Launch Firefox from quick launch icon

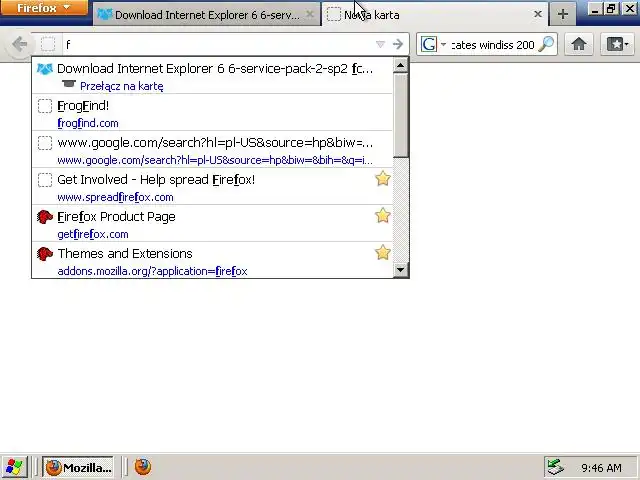tap(142, 467)
